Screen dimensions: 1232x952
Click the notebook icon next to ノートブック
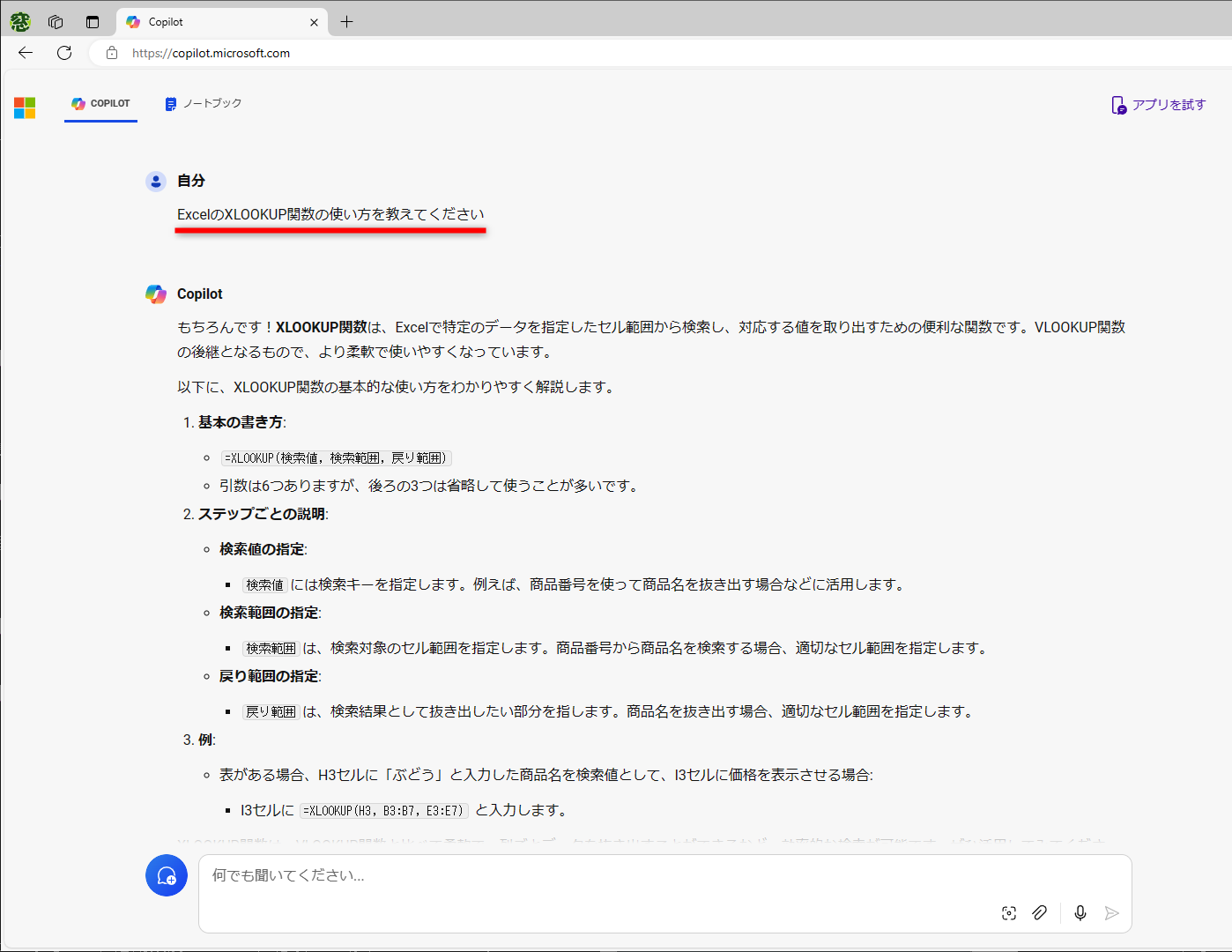pos(170,103)
